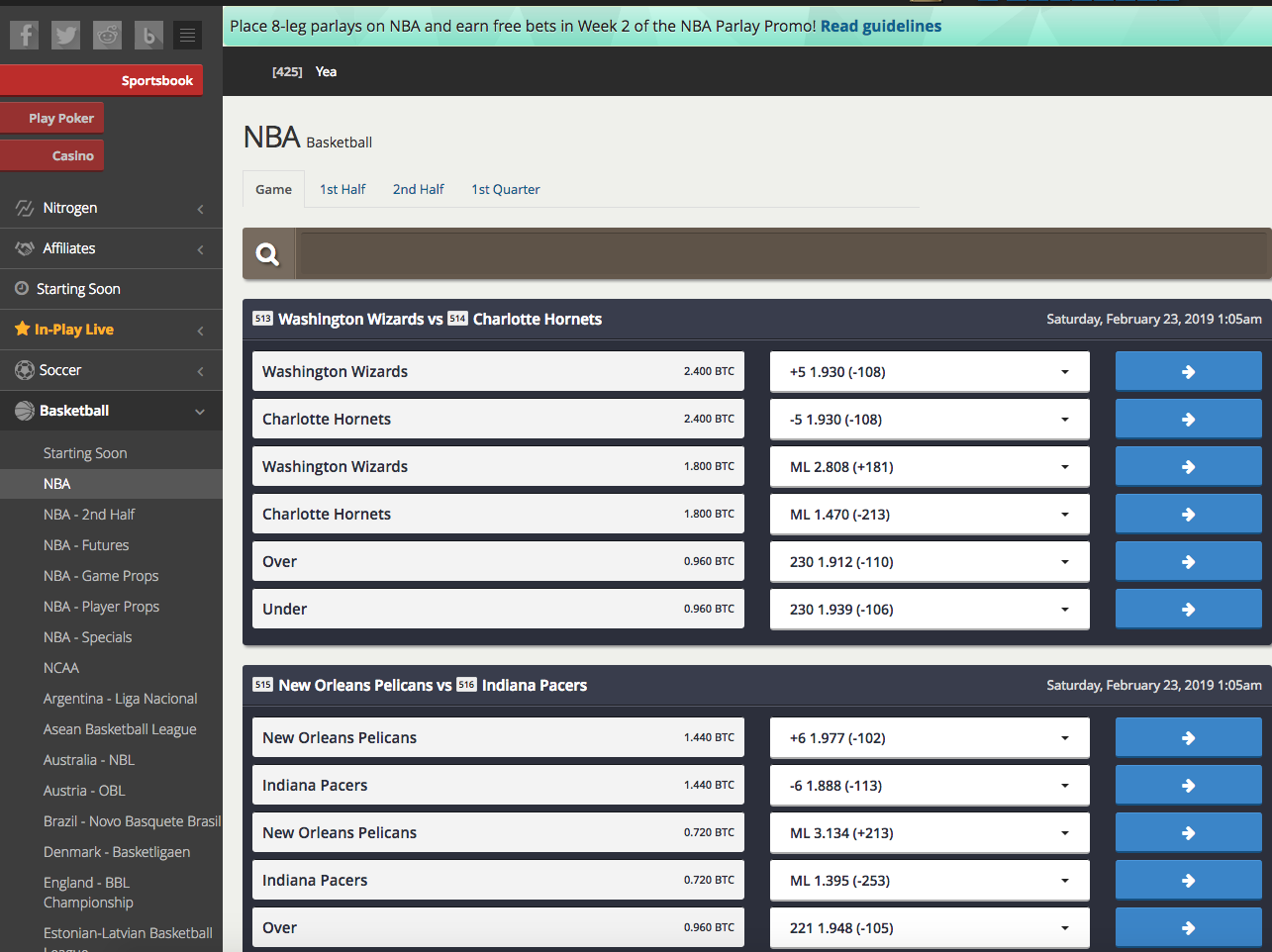Switch to the 1st Half tab
The height and width of the screenshot is (952, 1272).
click(x=342, y=189)
